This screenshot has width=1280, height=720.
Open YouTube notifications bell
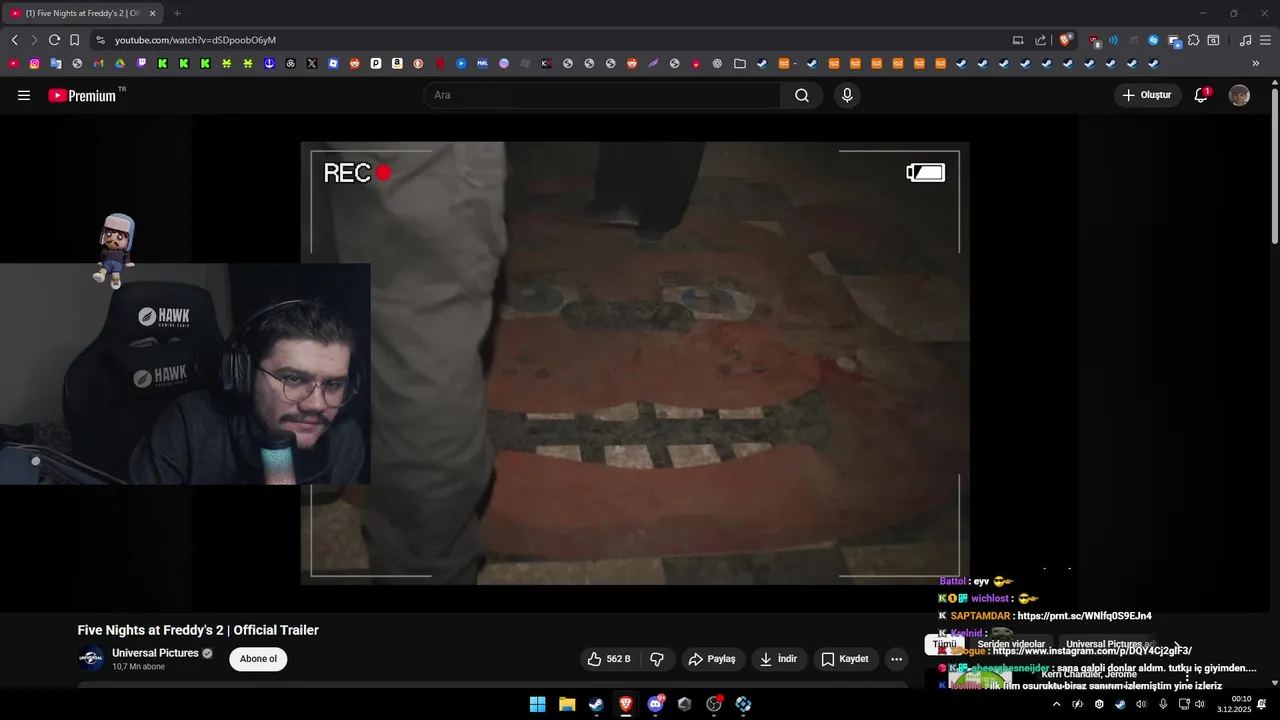1201,95
